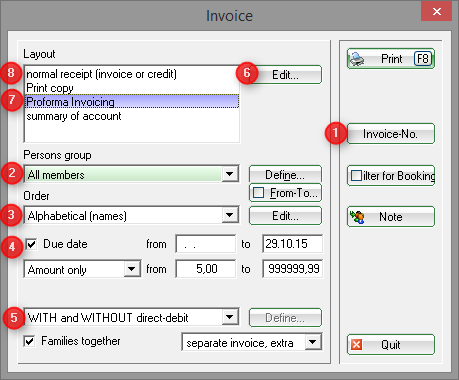
Task: Click the Edit button beside Layout list
Action: click(x=285, y=75)
